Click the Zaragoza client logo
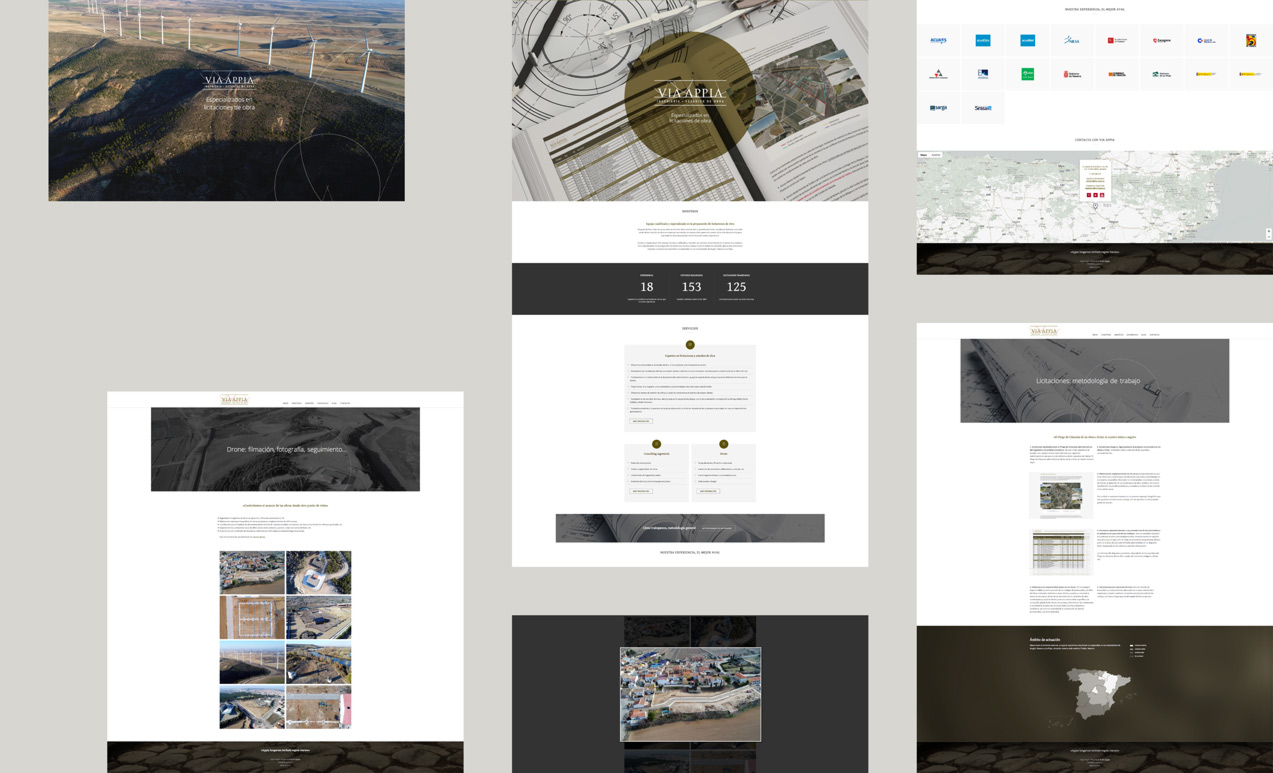Image resolution: width=1273 pixels, height=773 pixels. (1161, 41)
